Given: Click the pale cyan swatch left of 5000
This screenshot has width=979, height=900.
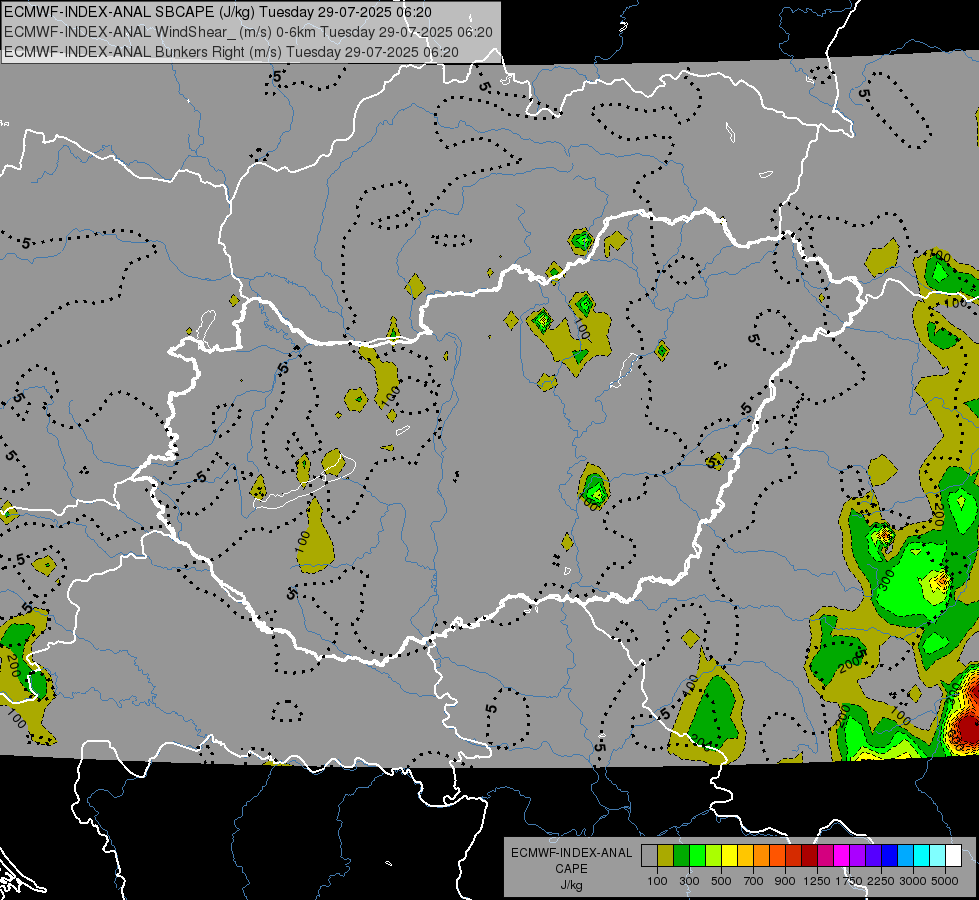Looking at the screenshot, I should [x=938, y=855].
